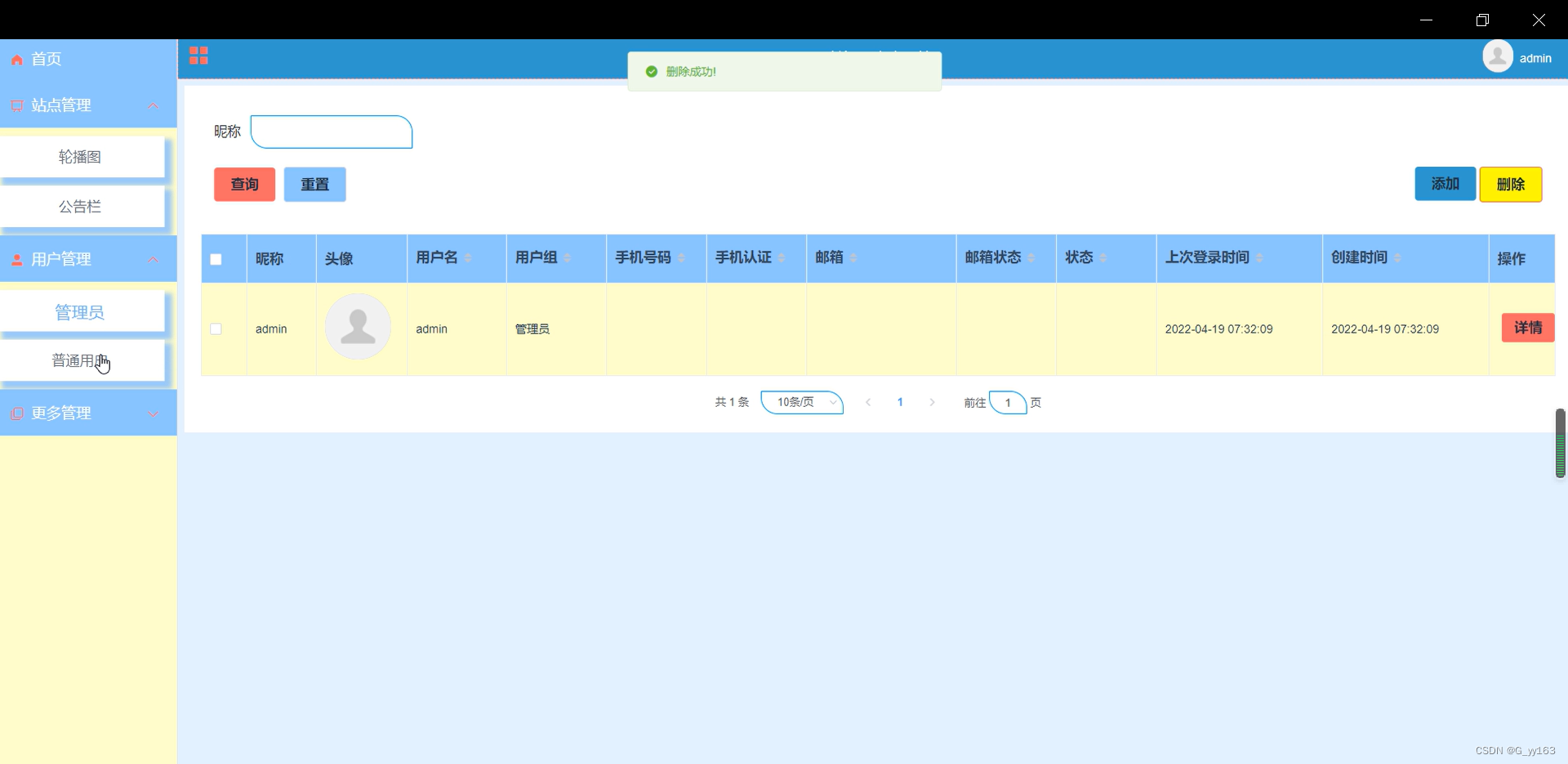Go to previous page arrow
The image size is (1568, 764).
[x=868, y=402]
